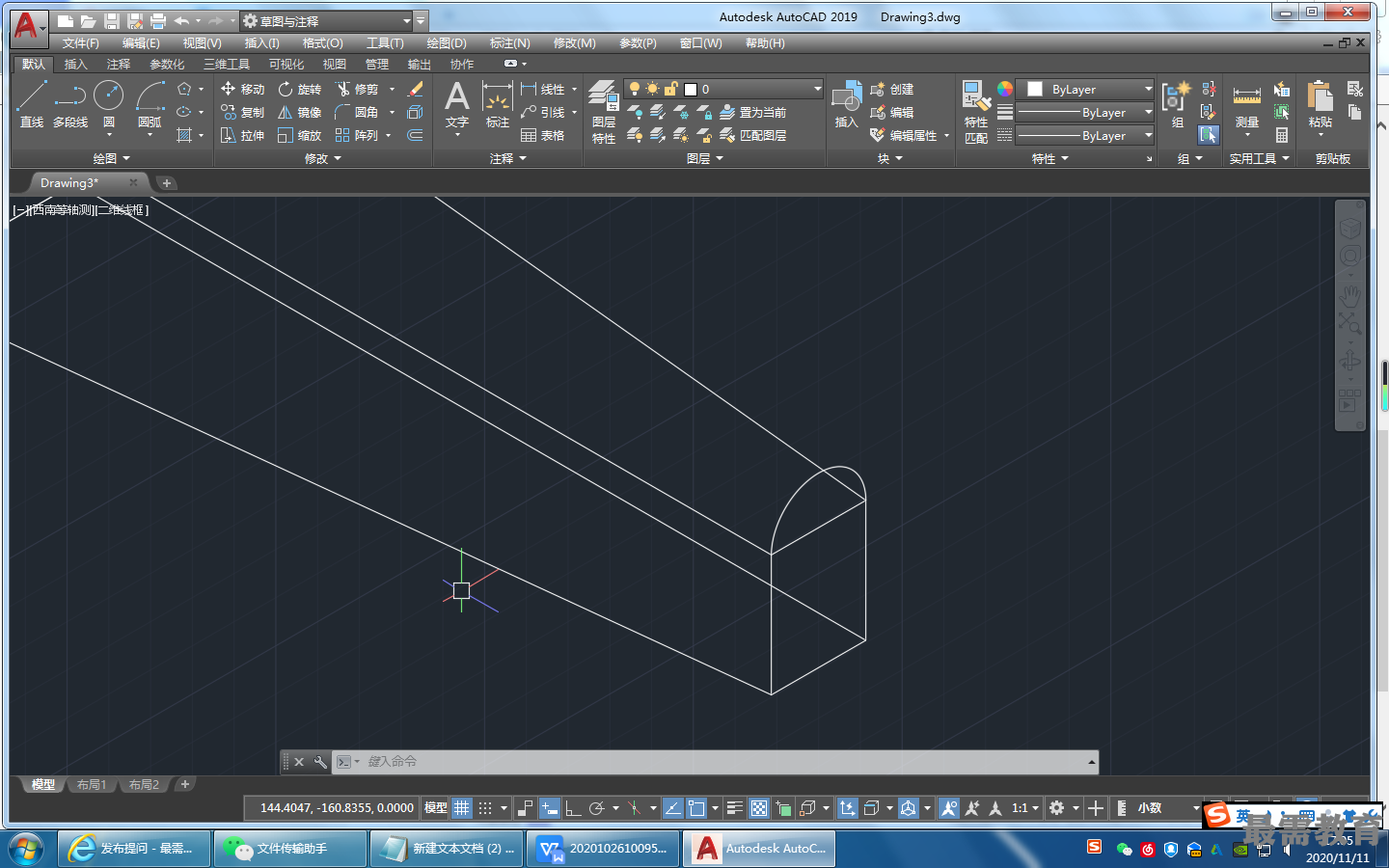
Task: Click the 模型 status bar button
Action: pyautogui.click(x=436, y=808)
